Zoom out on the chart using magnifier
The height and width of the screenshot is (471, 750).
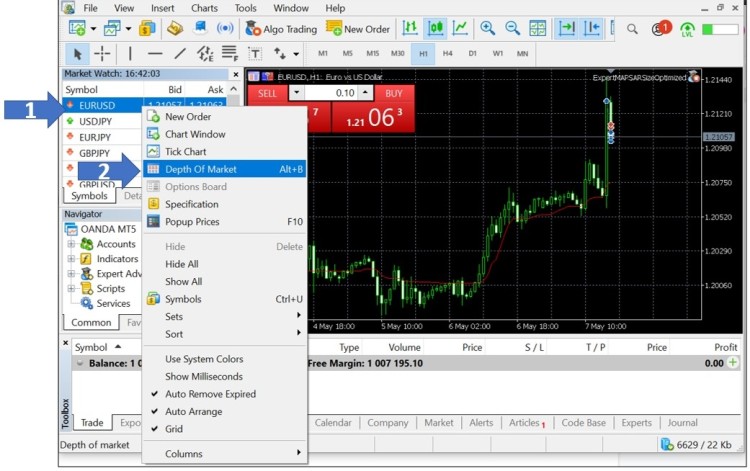pyautogui.click(x=512, y=29)
